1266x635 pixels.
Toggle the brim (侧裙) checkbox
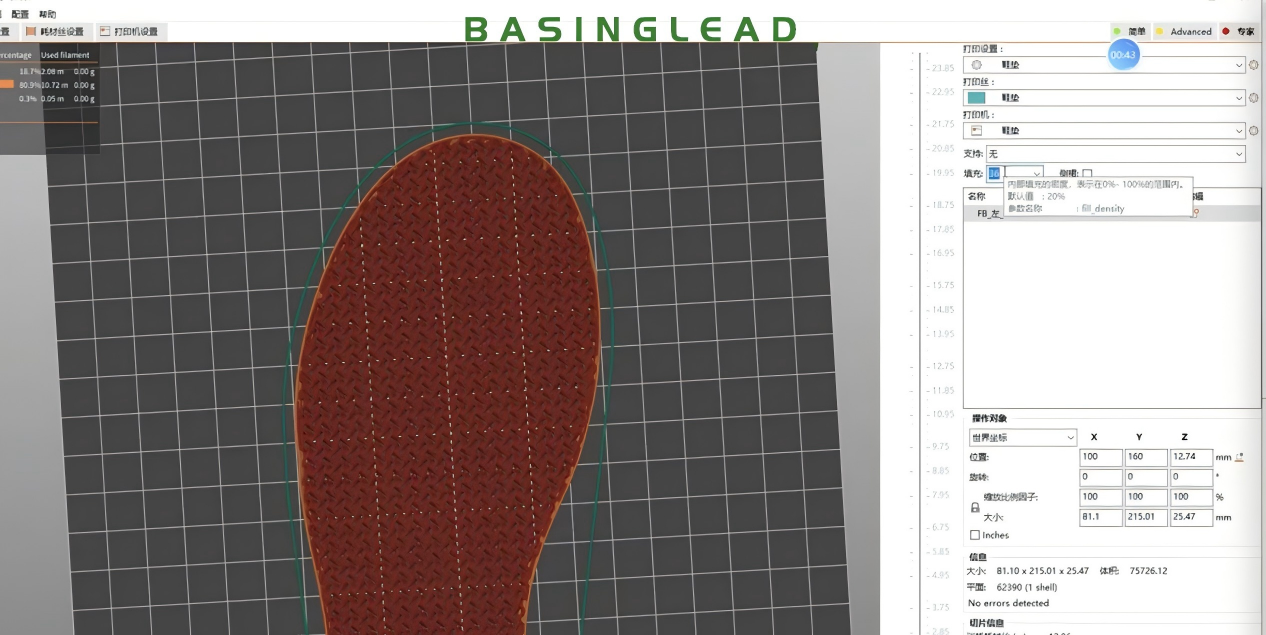[1087, 174]
